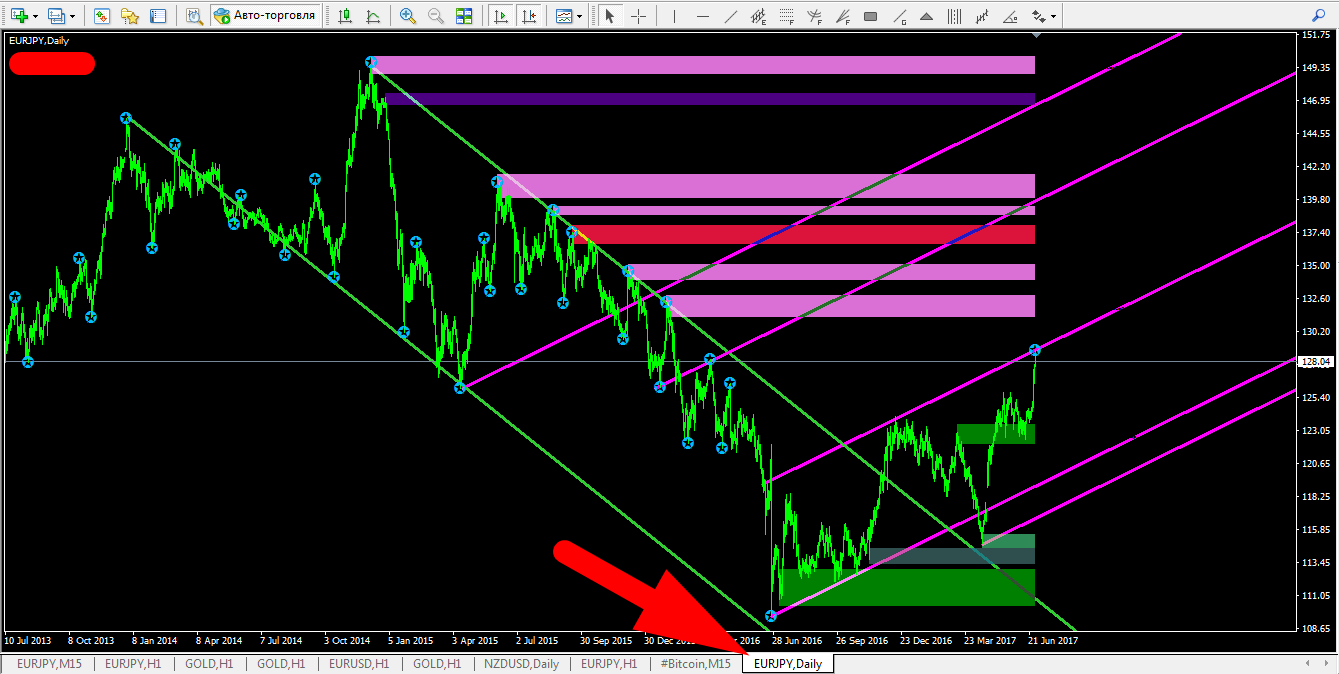Click the 21 Jun 2017 date label

1052,640
